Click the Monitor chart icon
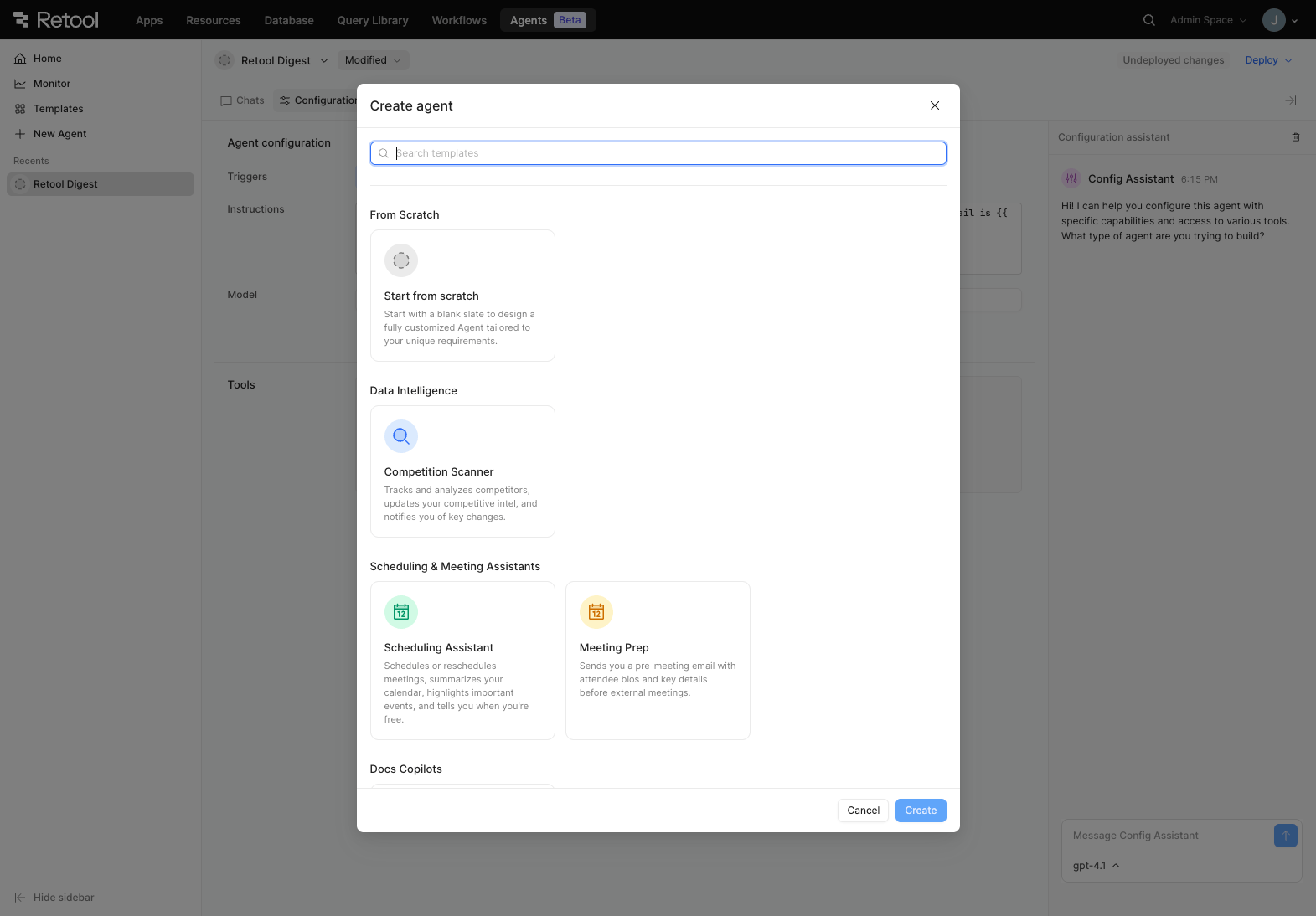The image size is (1316, 916). click(x=20, y=84)
